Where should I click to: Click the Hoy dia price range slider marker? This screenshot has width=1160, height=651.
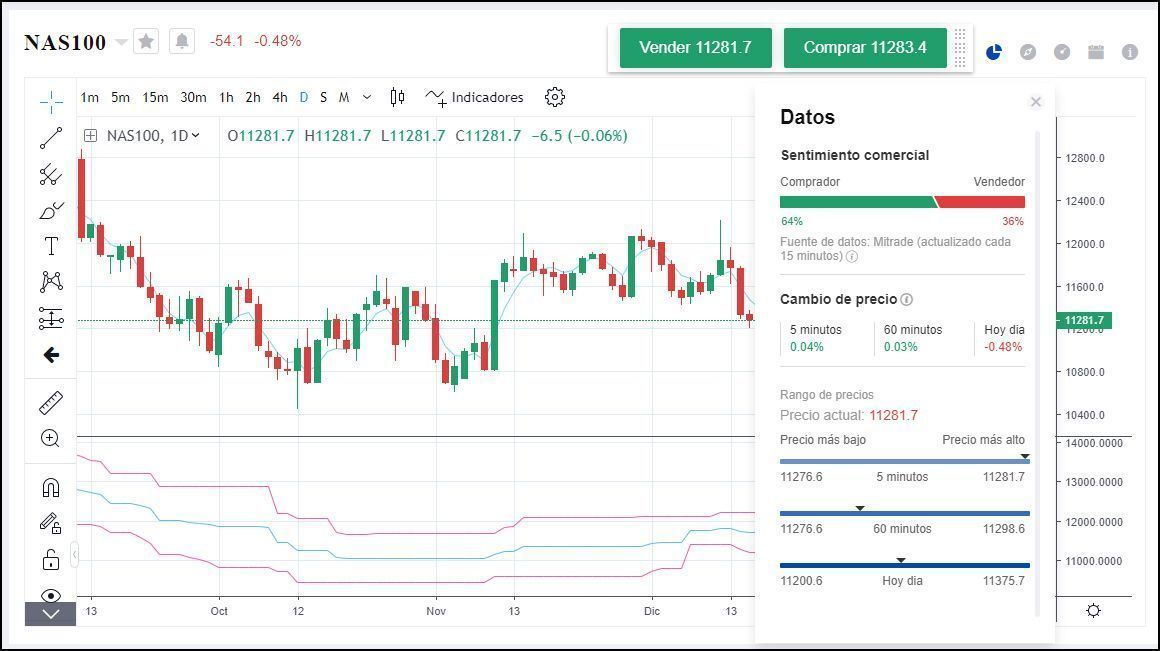click(901, 560)
